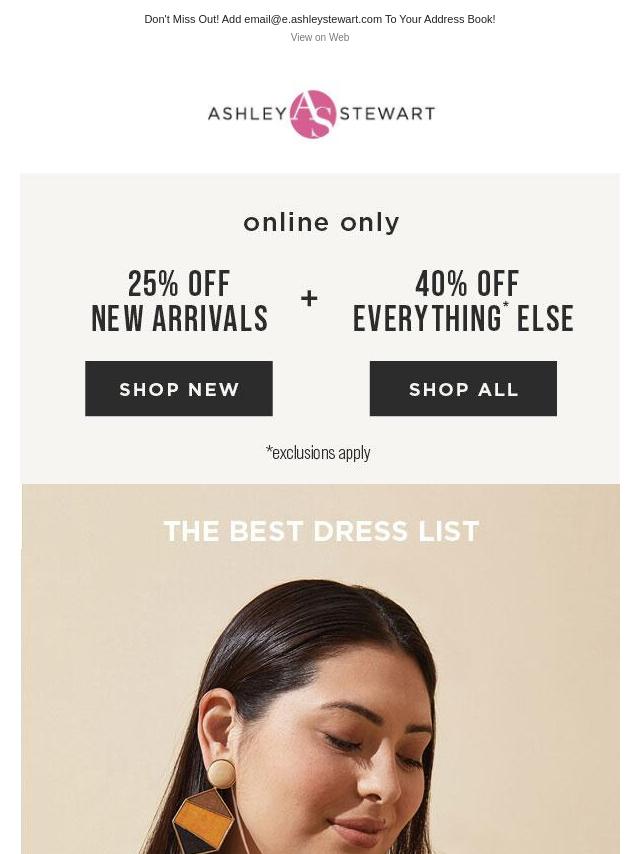Click the pink AS circle logo icon
The height and width of the screenshot is (854, 640).
tap(313, 114)
